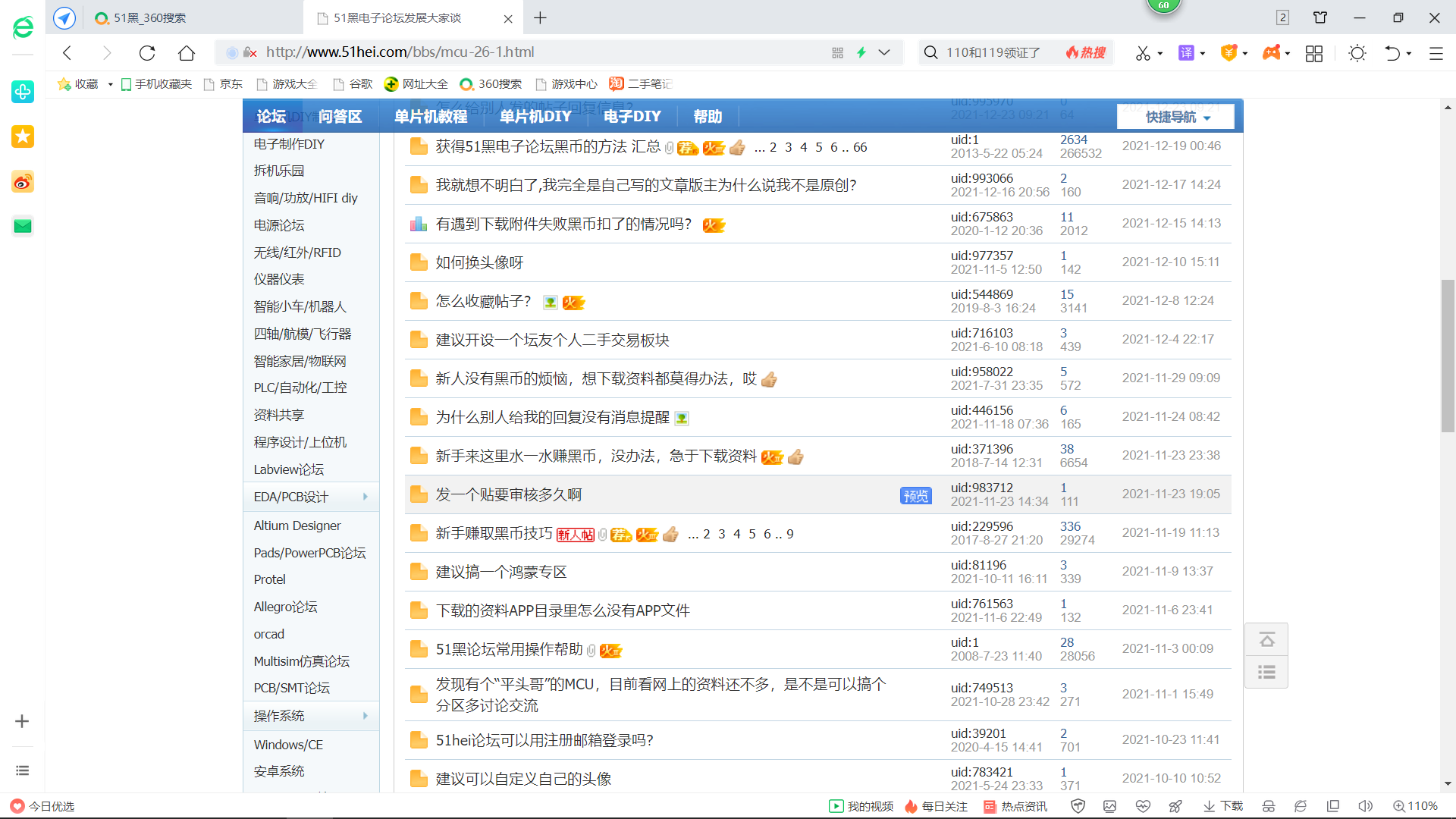Open thread 51黑论坛常用操作帮助

[509, 649]
